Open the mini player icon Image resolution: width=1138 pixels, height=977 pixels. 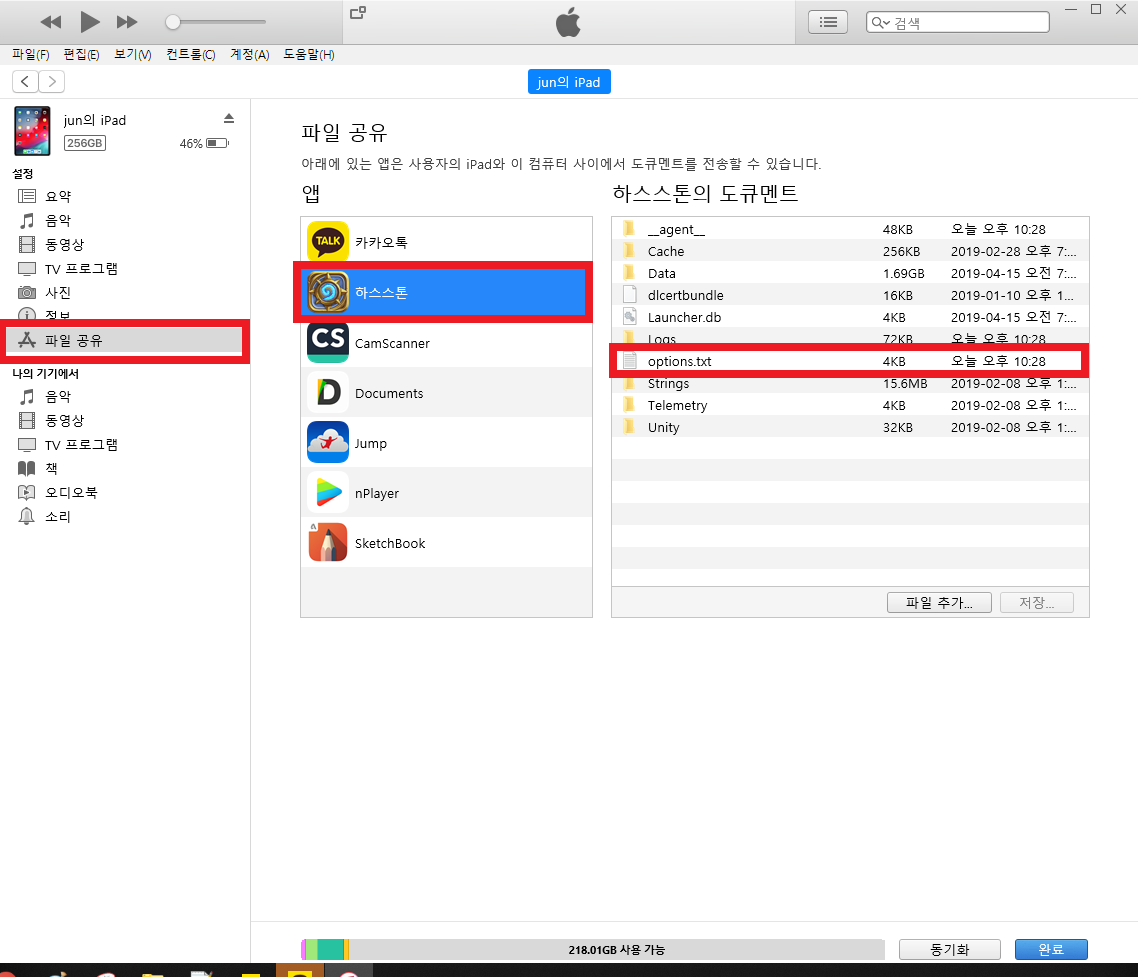(358, 12)
